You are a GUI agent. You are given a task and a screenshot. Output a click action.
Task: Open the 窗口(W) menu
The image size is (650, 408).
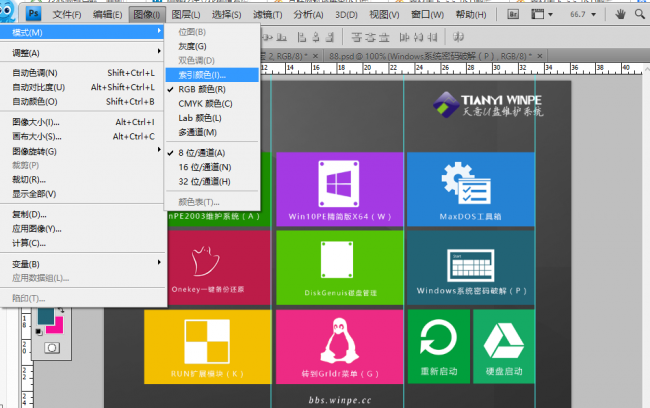pos(427,15)
